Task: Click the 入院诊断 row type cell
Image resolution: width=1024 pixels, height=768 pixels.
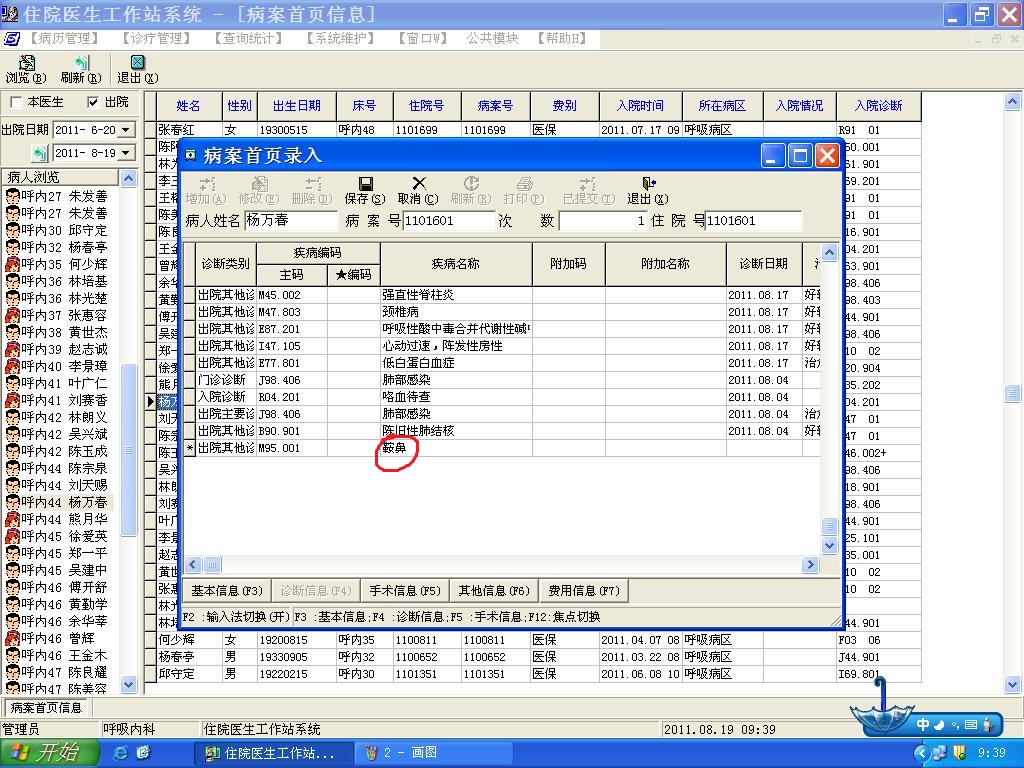Action: click(x=226, y=397)
